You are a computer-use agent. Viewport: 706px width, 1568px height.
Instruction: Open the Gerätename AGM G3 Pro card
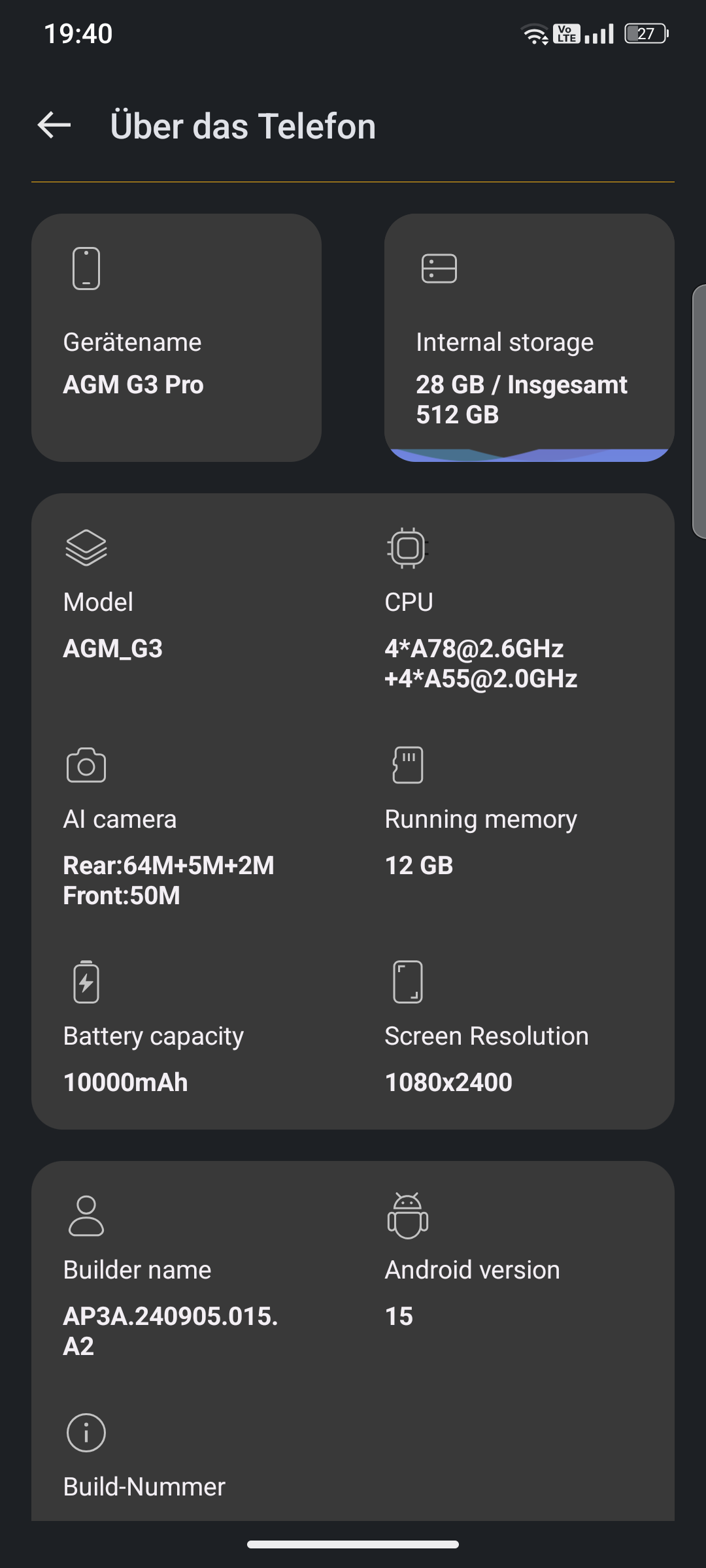point(176,338)
